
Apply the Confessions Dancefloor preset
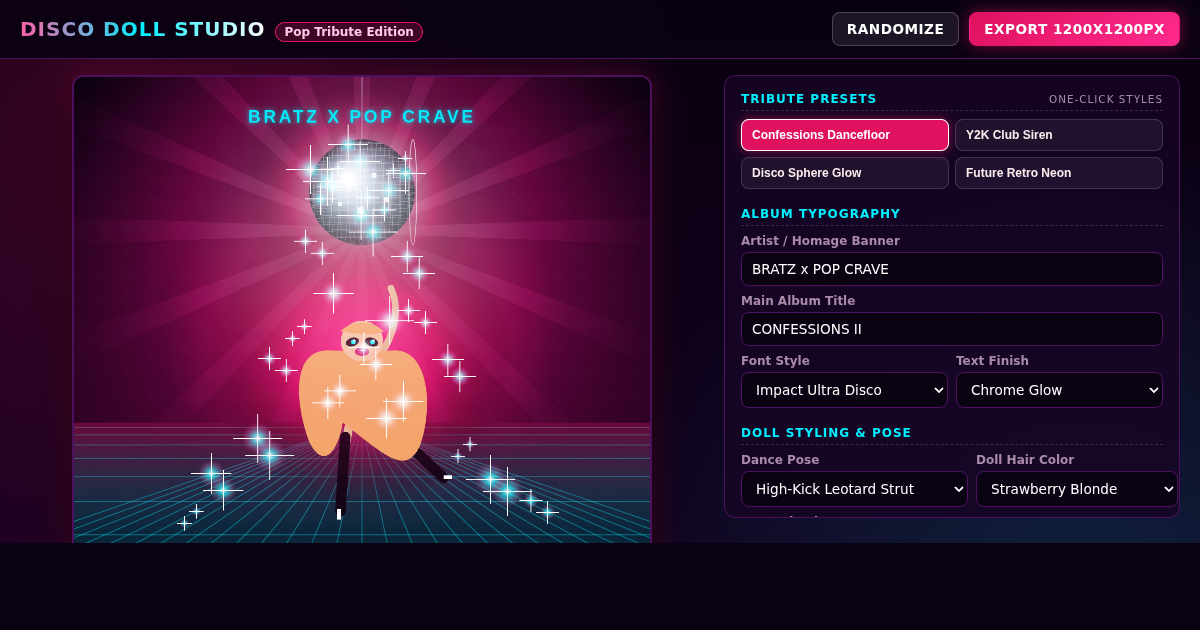pos(845,135)
